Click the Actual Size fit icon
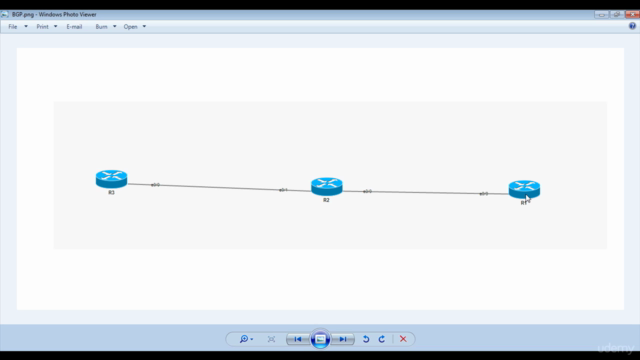 (x=271, y=339)
